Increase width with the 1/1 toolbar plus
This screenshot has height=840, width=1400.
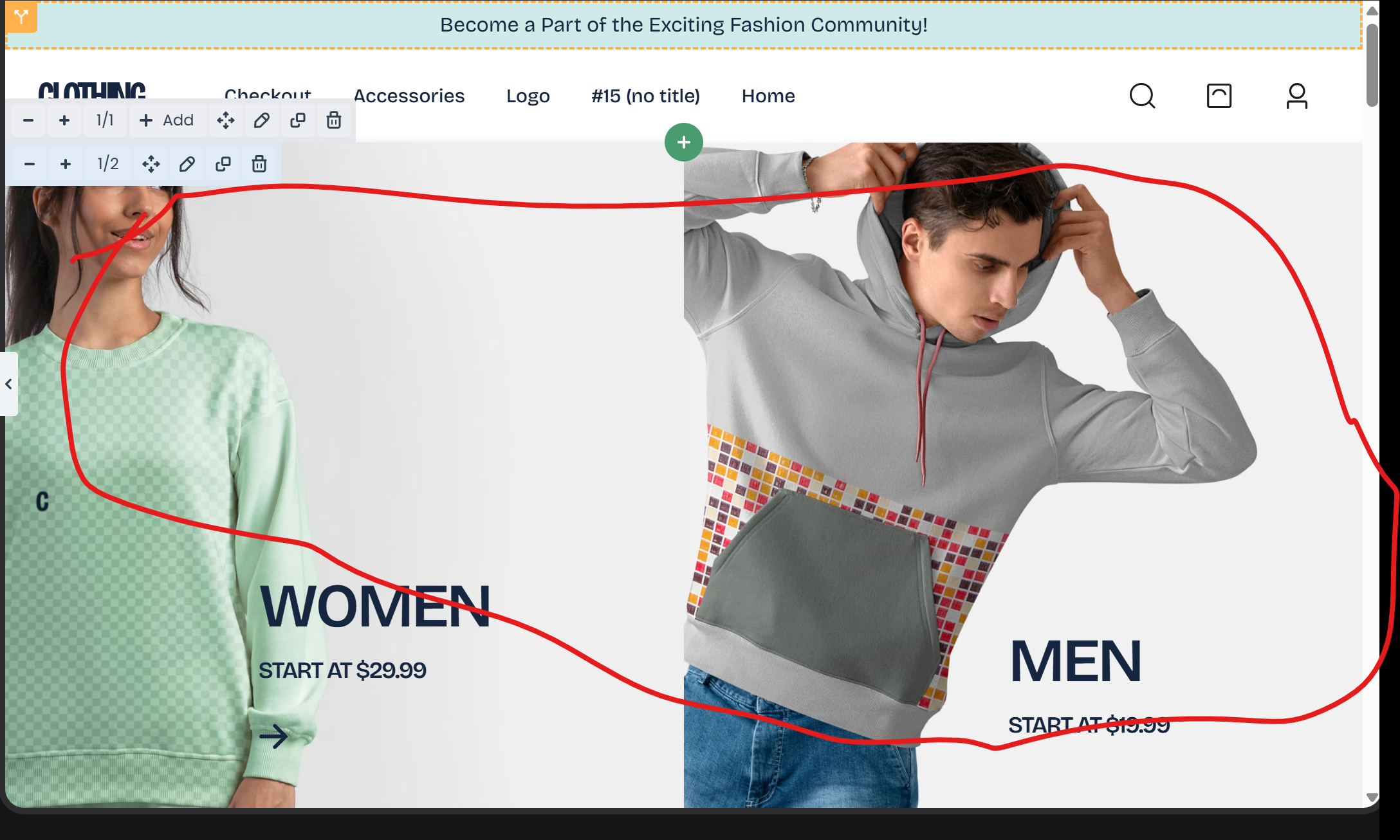click(64, 120)
